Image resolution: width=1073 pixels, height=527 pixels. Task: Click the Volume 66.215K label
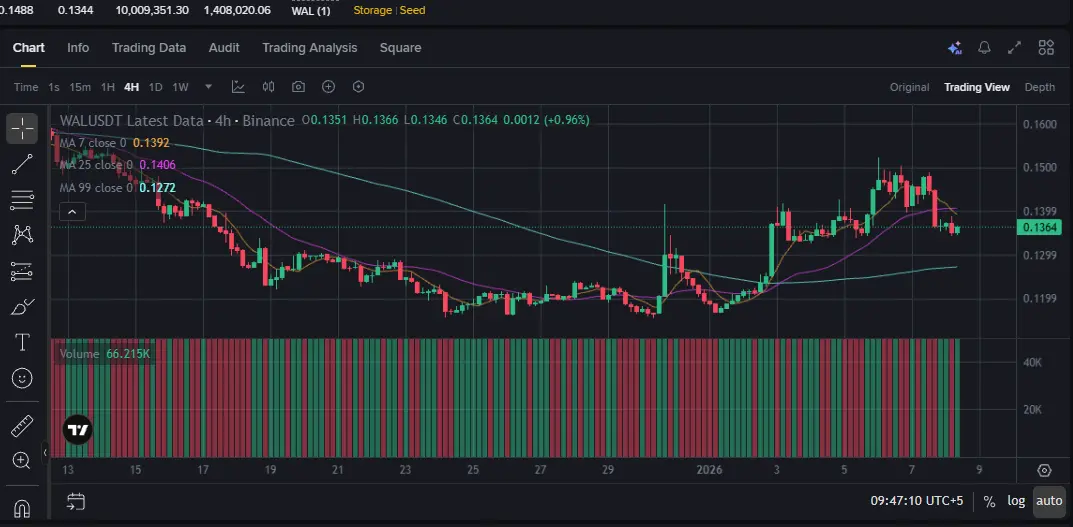click(x=105, y=354)
